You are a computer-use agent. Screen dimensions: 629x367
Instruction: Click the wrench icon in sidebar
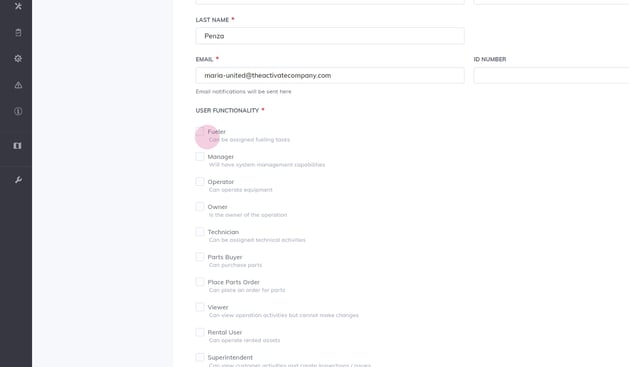pyautogui.click(x=18, y=180)
